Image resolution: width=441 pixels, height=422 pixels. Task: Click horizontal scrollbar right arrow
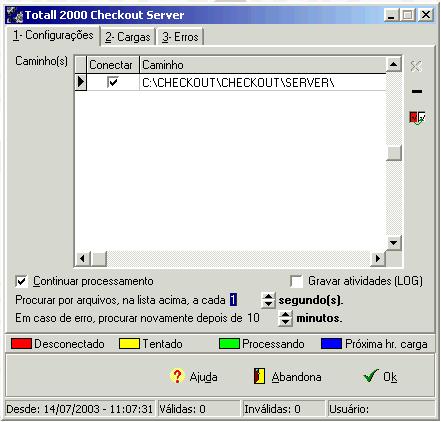pyautogui.click(x=378, y=259)
